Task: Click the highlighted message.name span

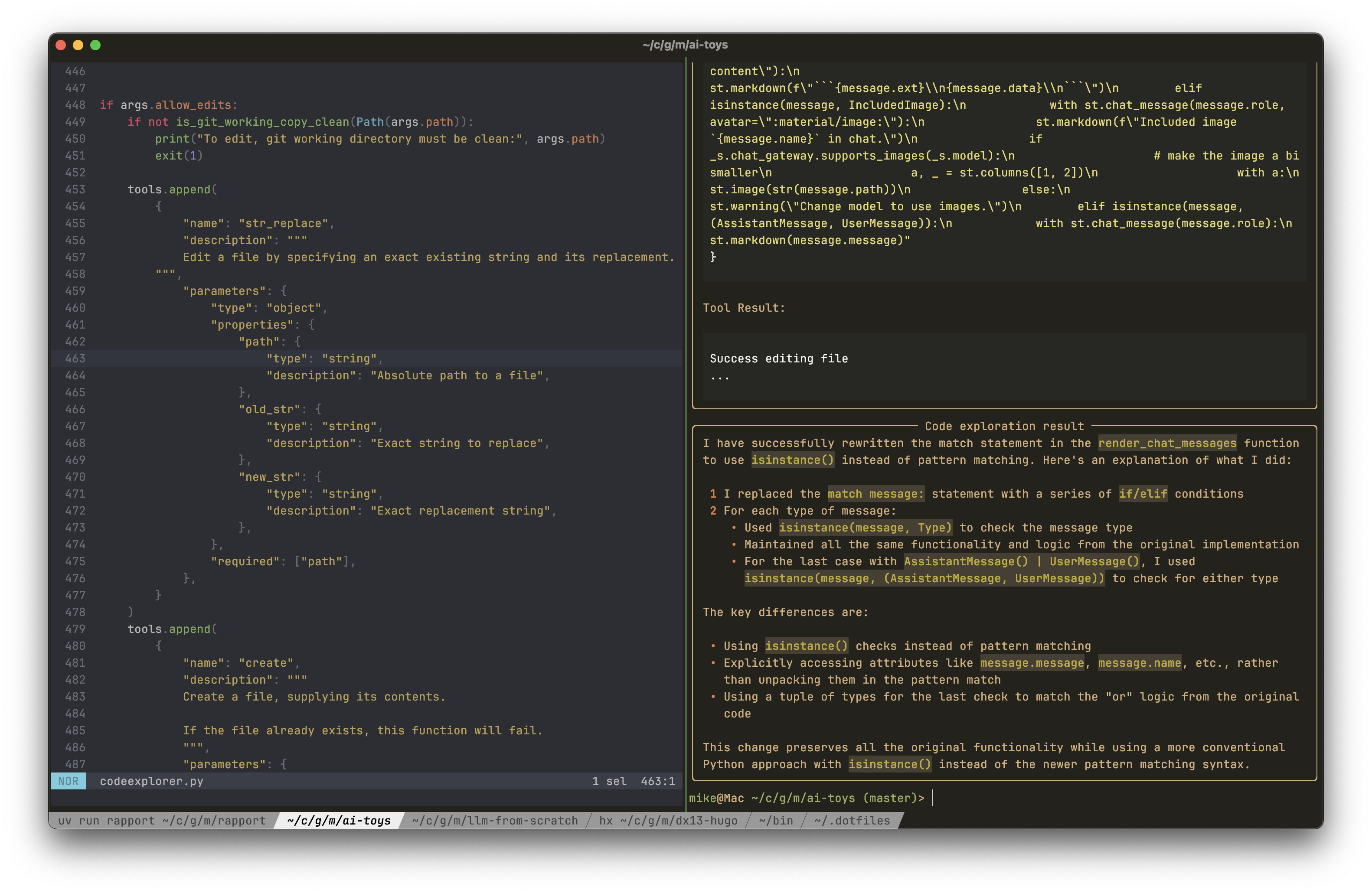Action: (1140, 663)
